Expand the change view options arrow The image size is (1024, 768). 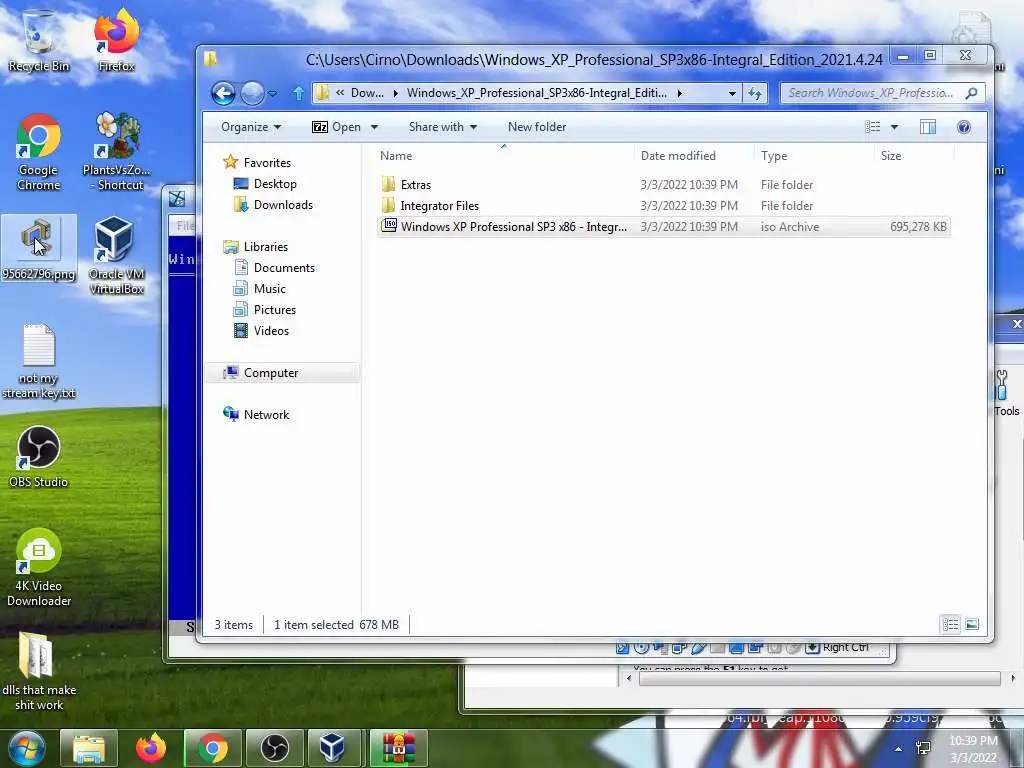click(x=894, y=127)
